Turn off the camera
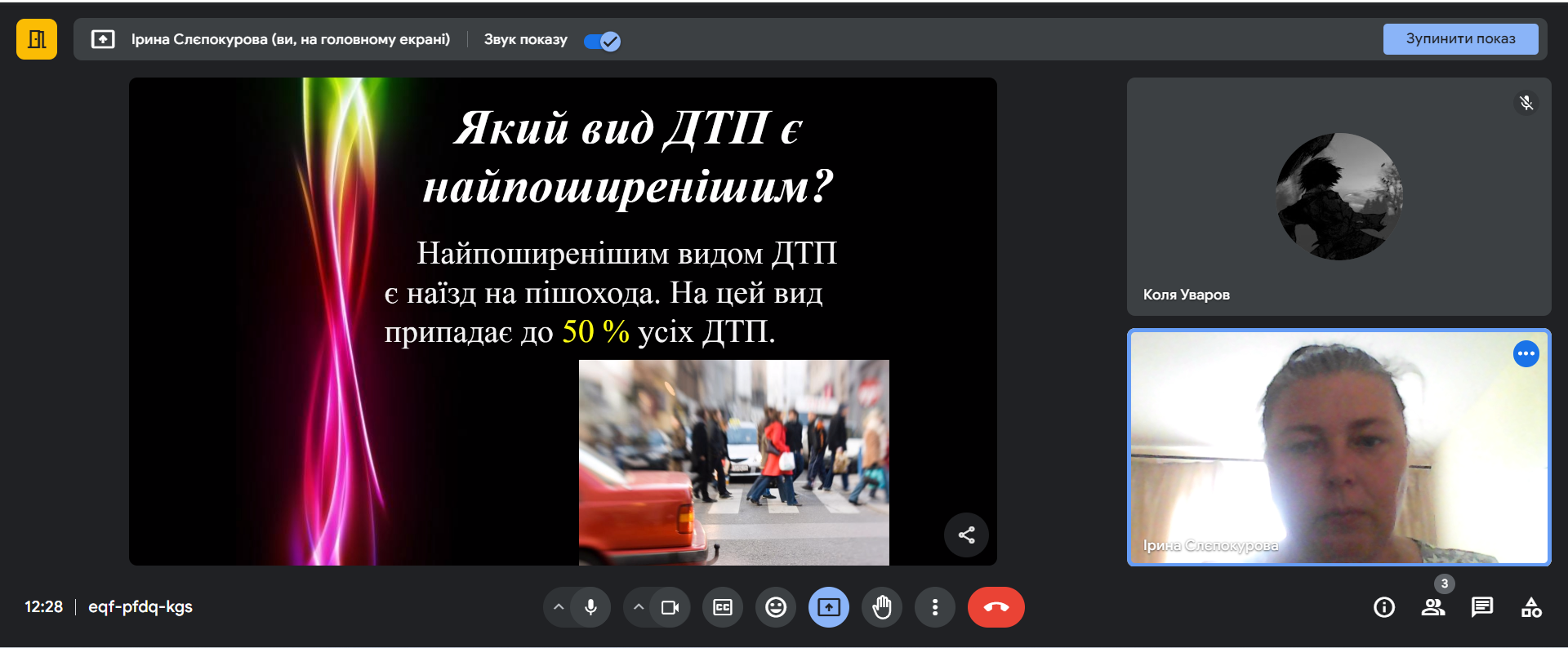The width and height of the screenshot is (1568, 648). 670,607
